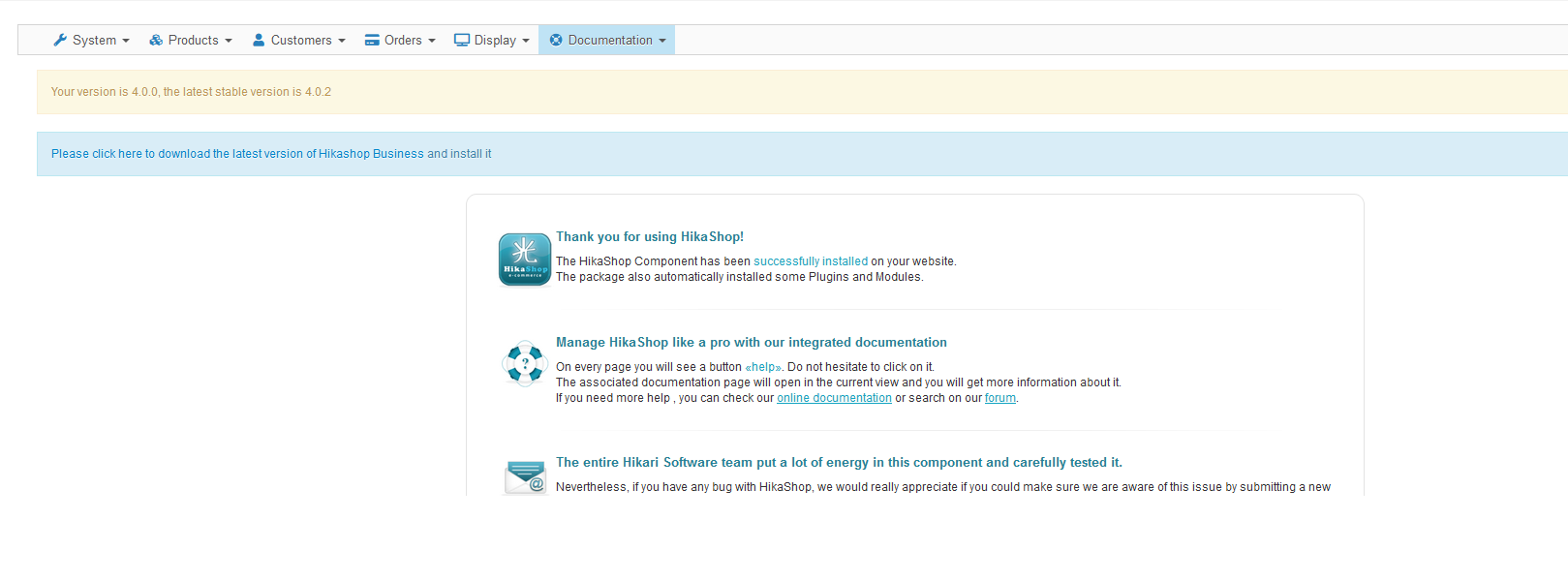
Task: Visit the forum link
Action: 1000,398
